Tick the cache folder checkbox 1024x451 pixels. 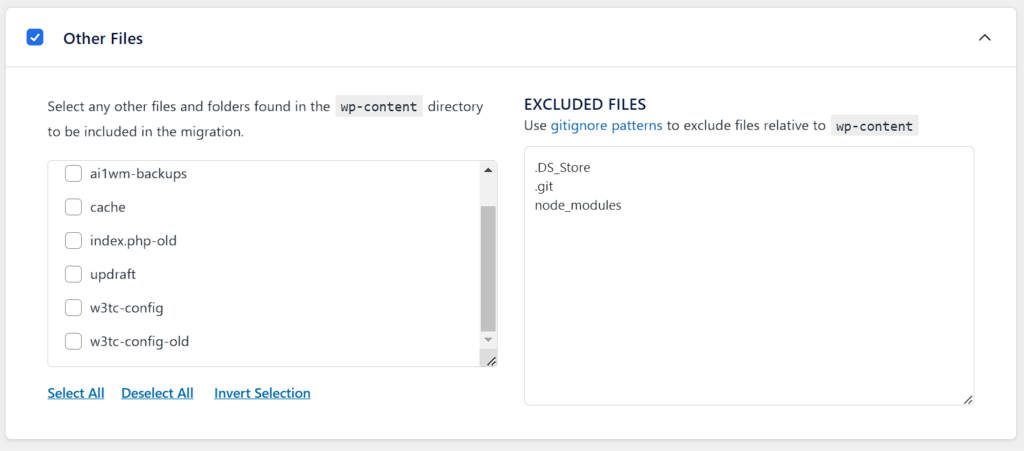coord(74,208)
